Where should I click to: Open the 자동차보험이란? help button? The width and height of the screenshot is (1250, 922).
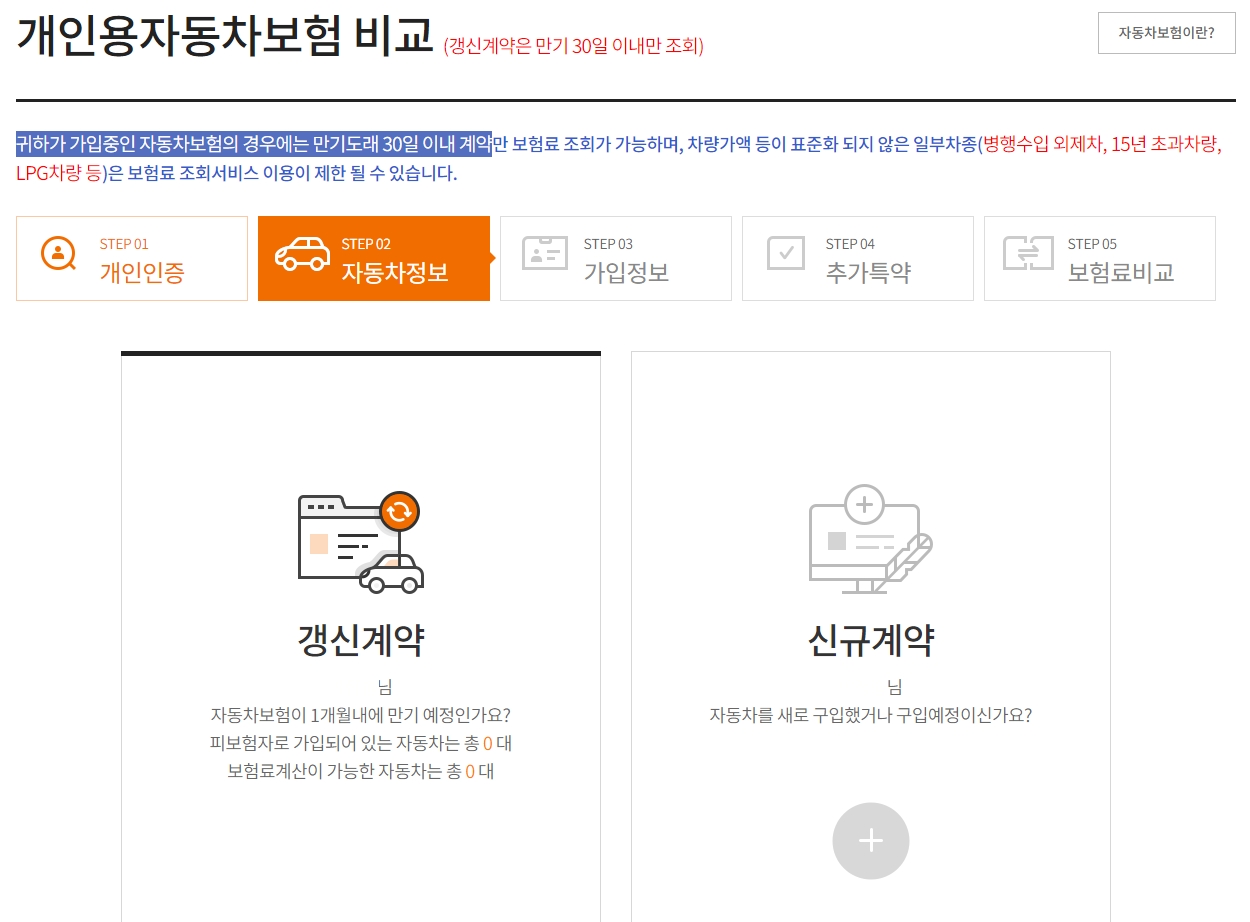[1166, 33]
